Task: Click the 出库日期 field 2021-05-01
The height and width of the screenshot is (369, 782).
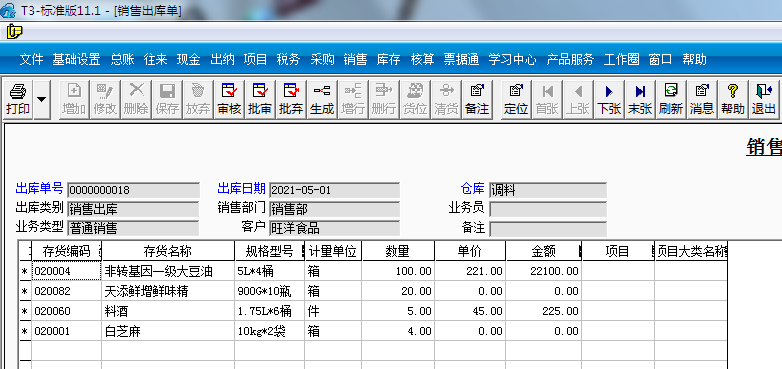Action: [335, 190]
